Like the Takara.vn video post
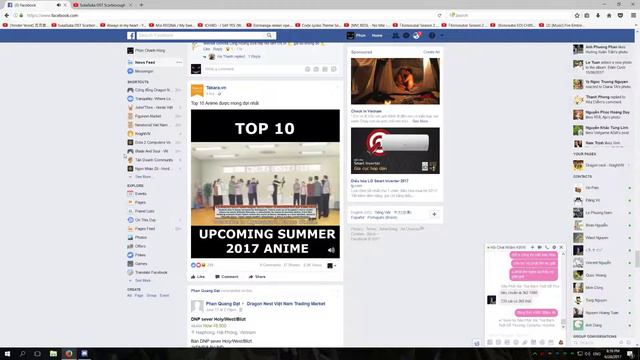This screenshot has width=640, height=360. [x=198, y=277]
